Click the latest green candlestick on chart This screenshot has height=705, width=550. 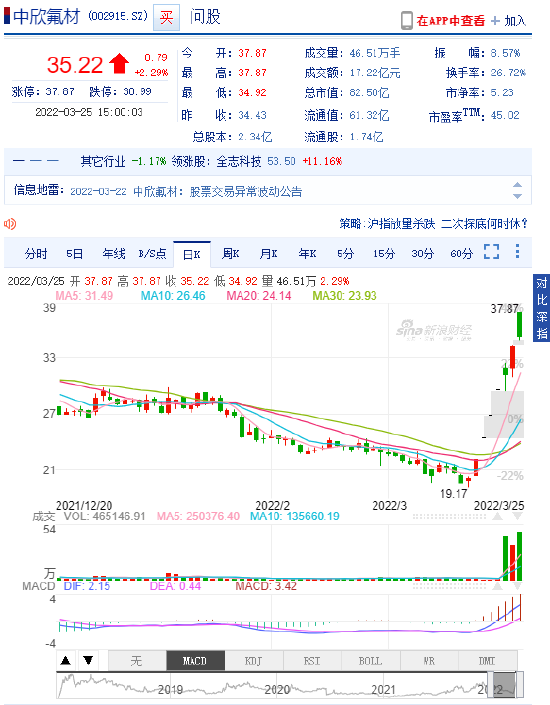click(x=519, y=326)
